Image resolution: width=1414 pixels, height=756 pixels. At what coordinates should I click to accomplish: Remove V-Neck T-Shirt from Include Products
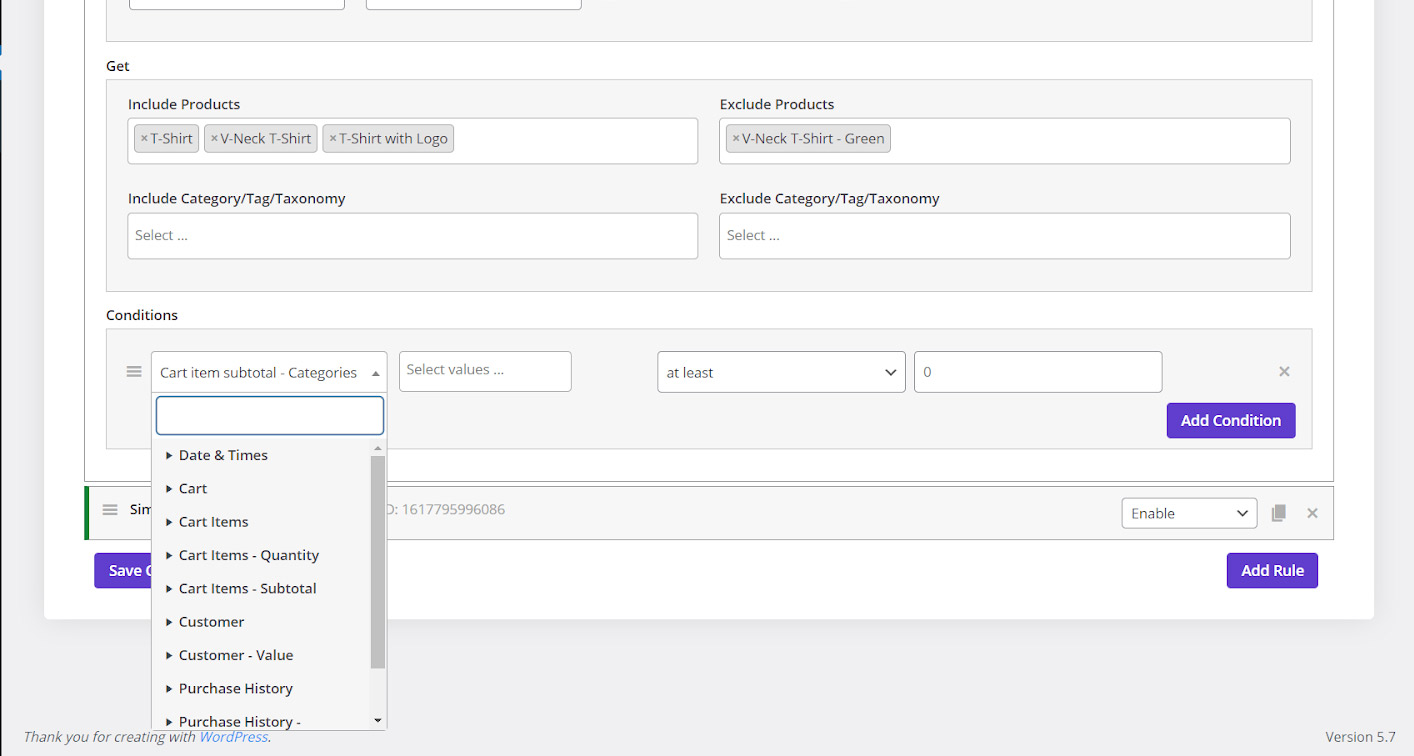pyautogui.click(x=214, y=139)
